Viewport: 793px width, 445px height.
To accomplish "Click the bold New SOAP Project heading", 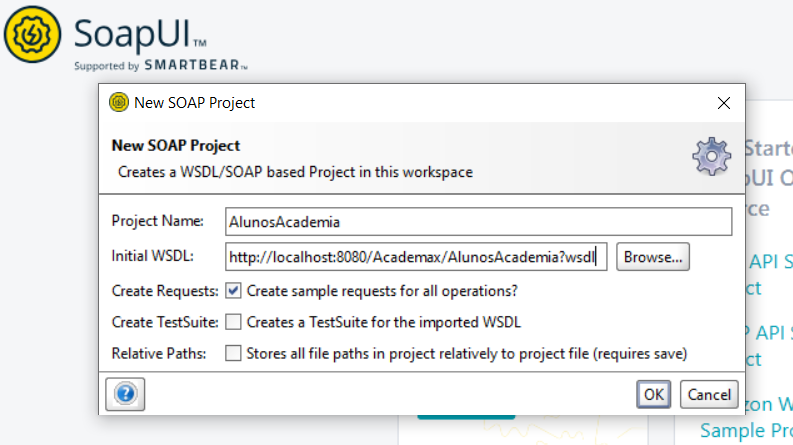I will [x=175, y=146].
